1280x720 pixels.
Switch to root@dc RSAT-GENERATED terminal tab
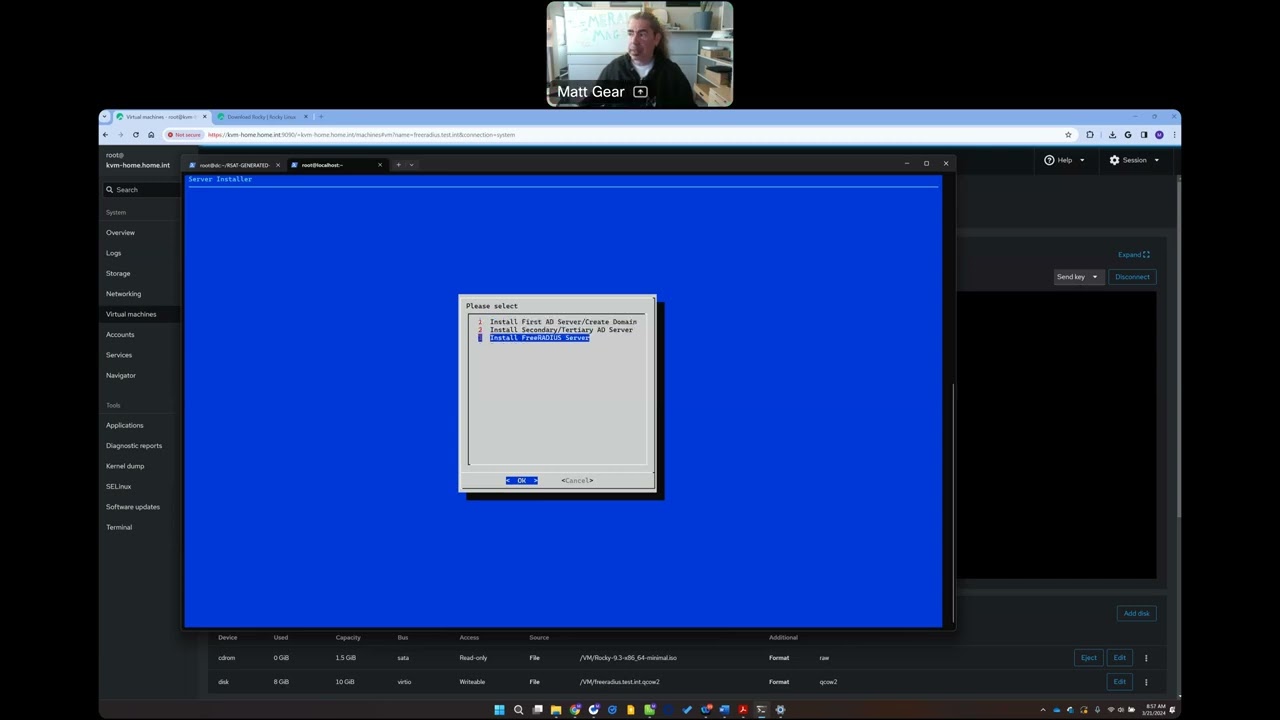(x=234, y=165)
